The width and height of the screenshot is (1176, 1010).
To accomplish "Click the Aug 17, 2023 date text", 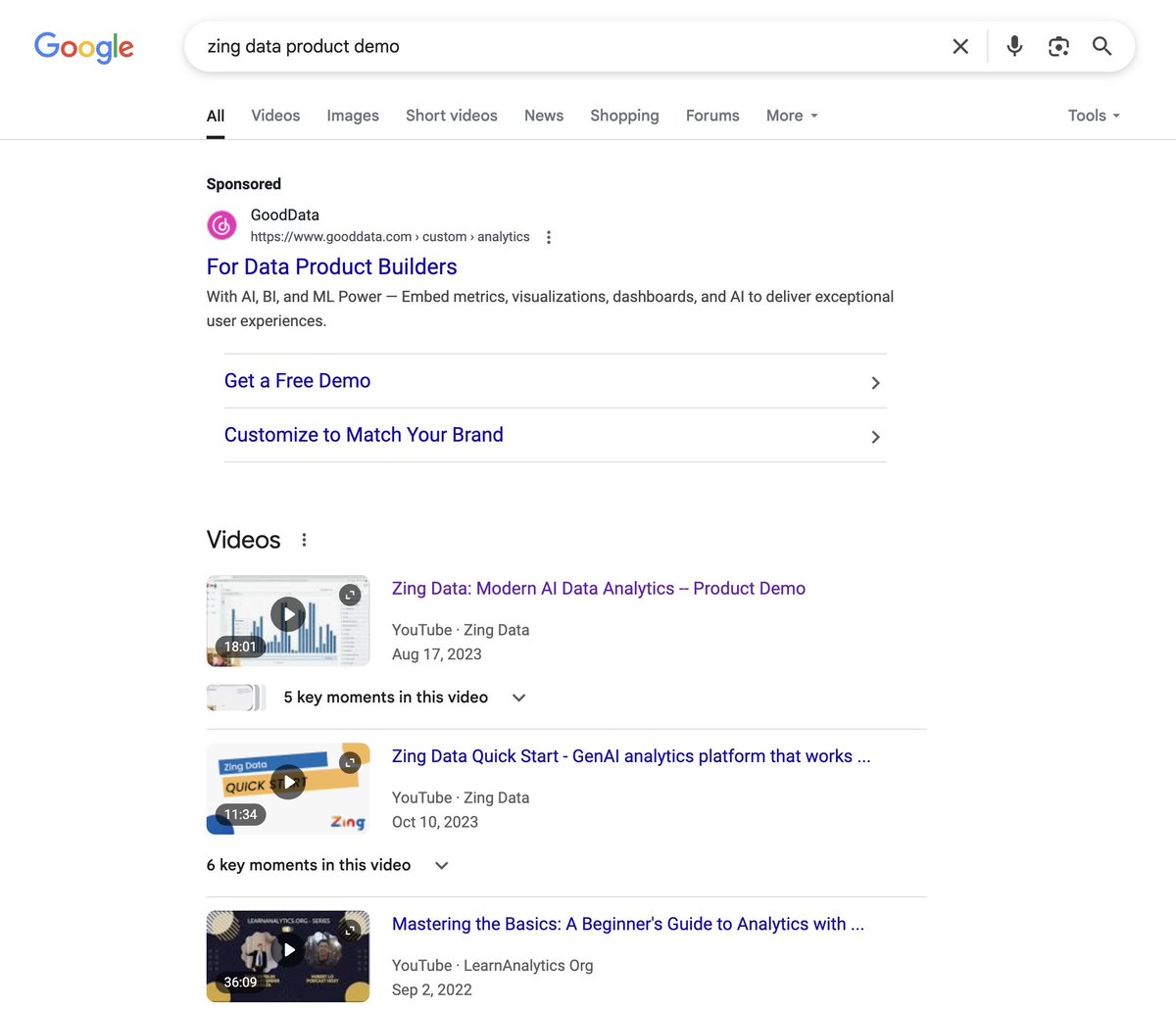I will pyautogui.click(x=437, y=654).
